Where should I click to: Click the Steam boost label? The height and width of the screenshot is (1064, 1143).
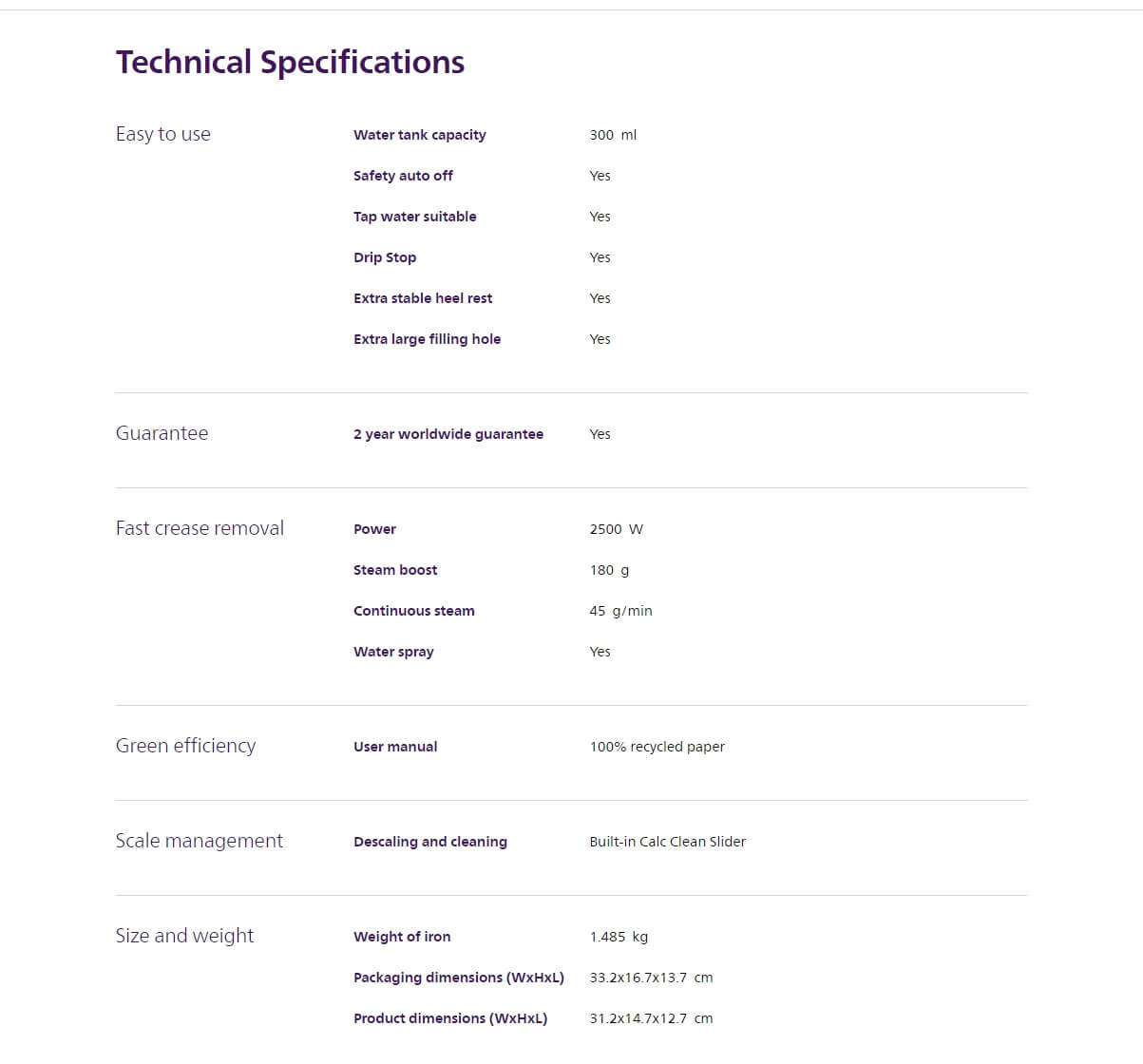tap(395, 570)
